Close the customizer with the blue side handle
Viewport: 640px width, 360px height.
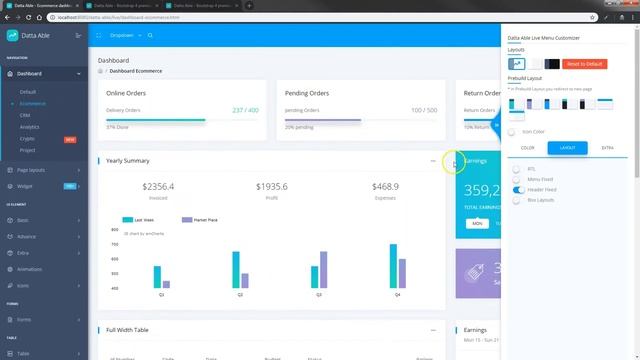[496, 125]
